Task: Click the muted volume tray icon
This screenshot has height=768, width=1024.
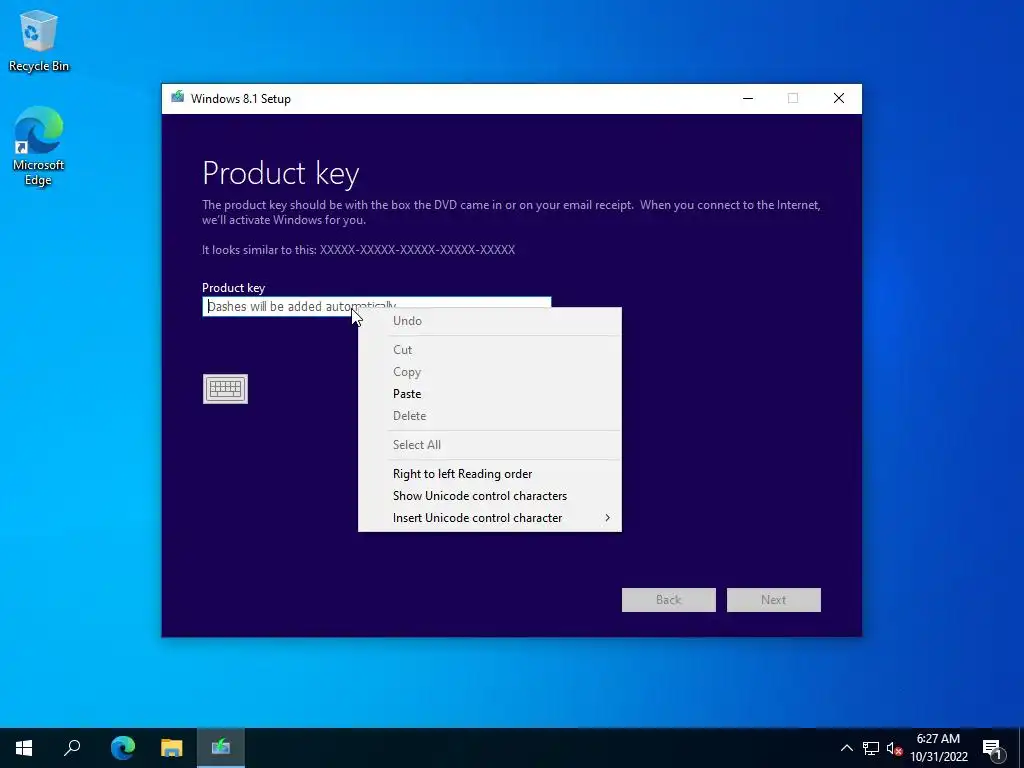Action: click(894, 748)
